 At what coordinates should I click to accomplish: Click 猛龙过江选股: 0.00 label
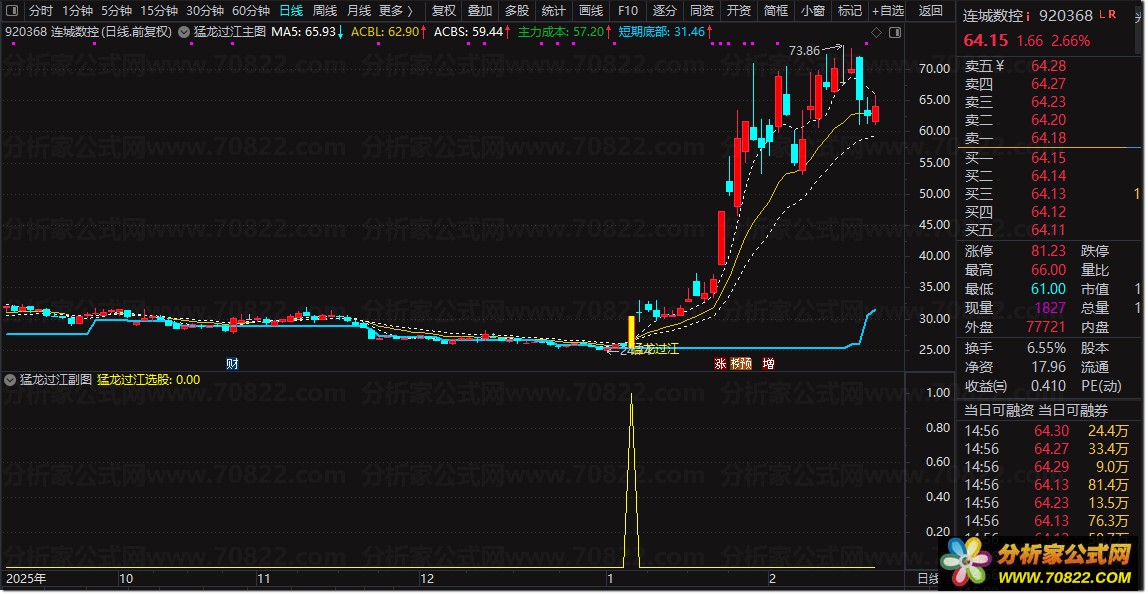(149, 379)
